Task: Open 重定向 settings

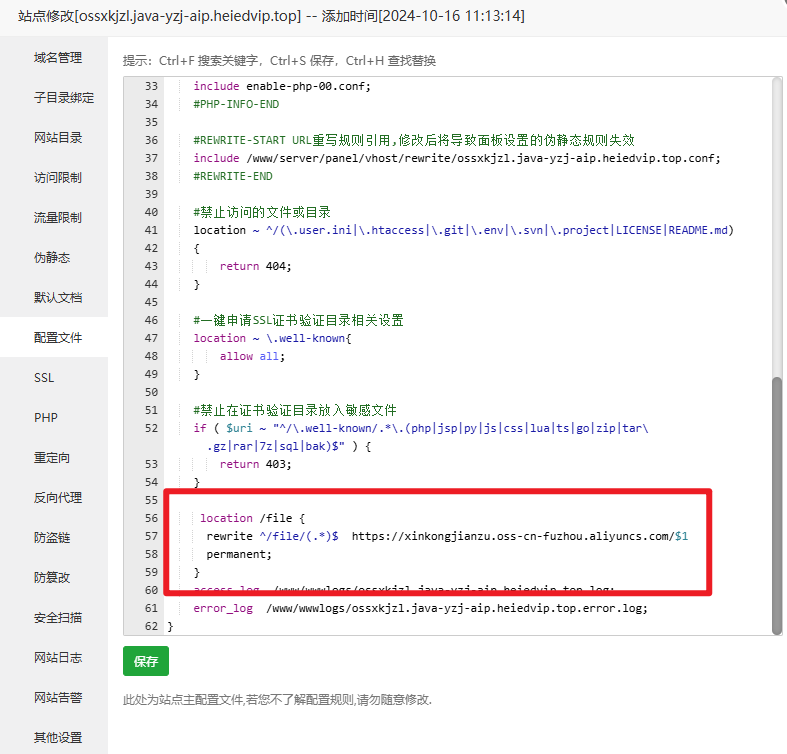Action: (x=52, y=457)
